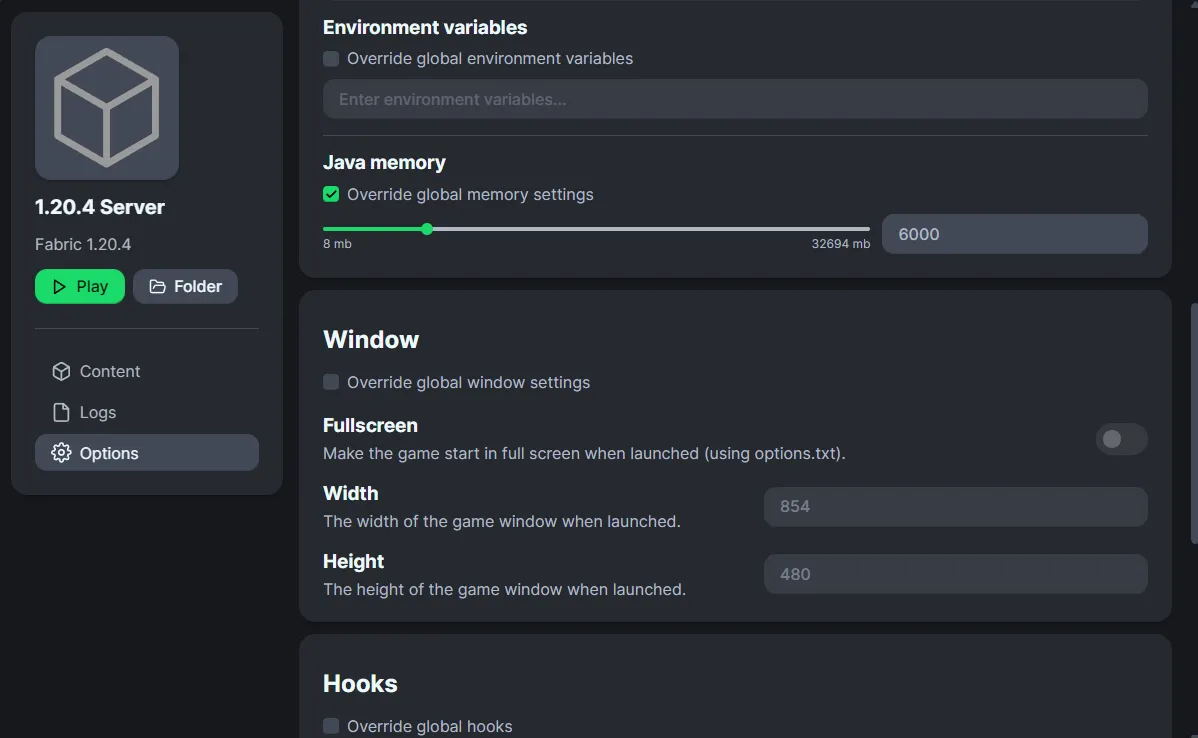
Task: Enable override global window settings
Action: click(x=331, y=382)
